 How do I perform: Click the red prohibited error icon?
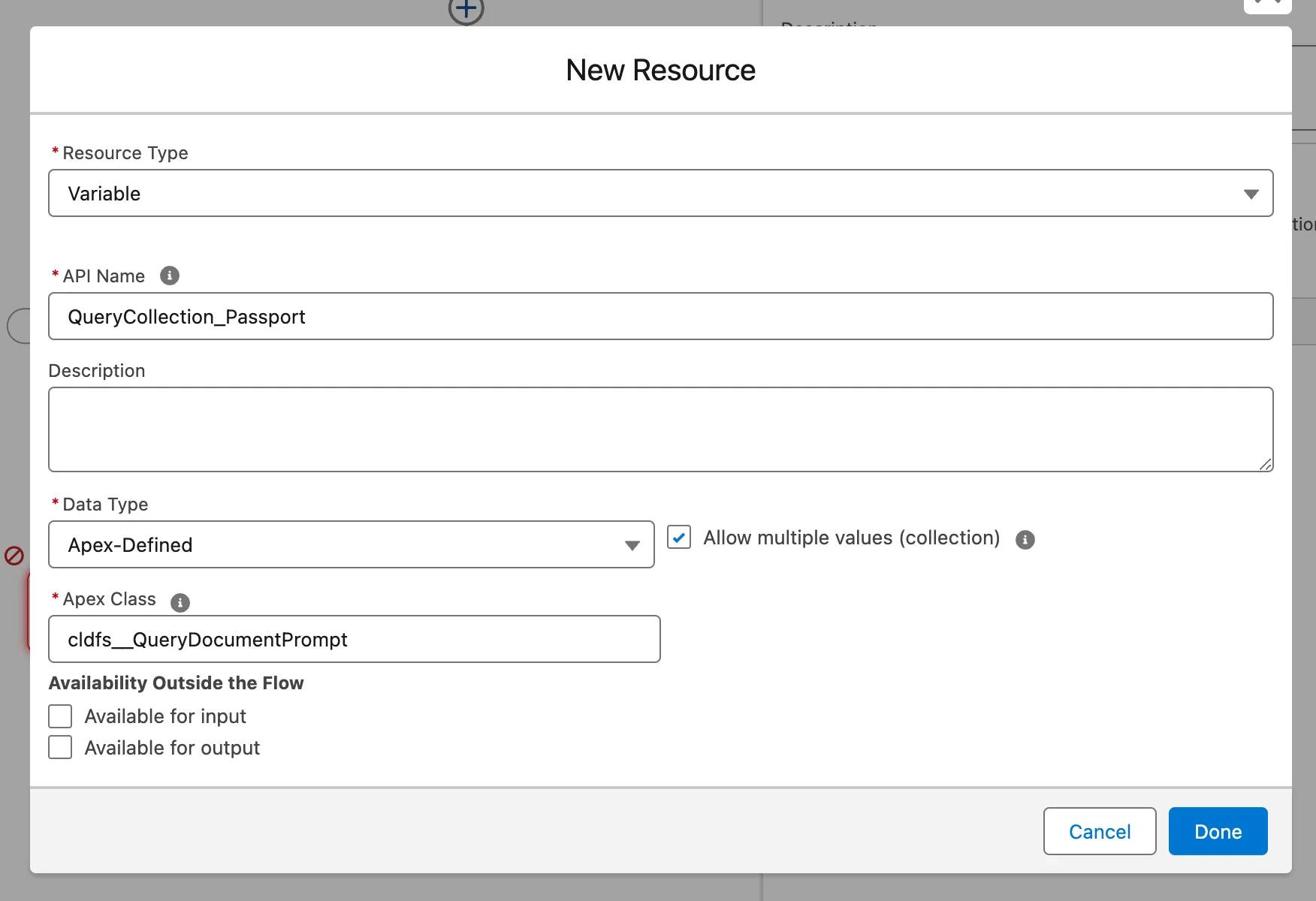coord(14,556)
